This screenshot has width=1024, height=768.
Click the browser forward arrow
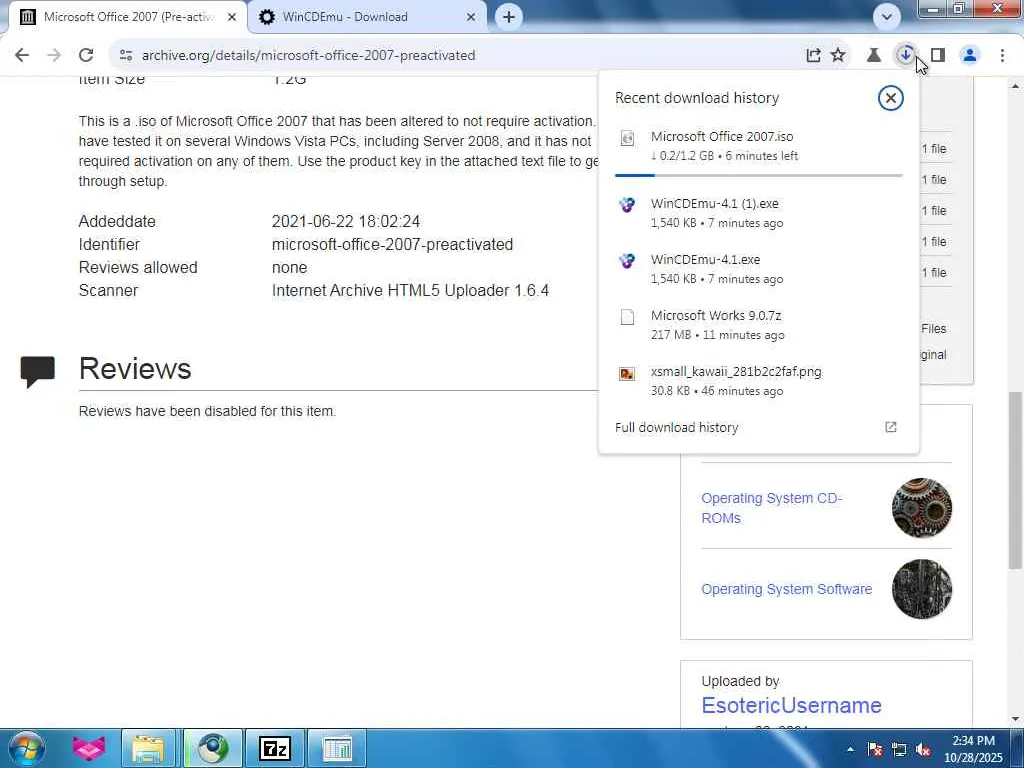point(54,56)
